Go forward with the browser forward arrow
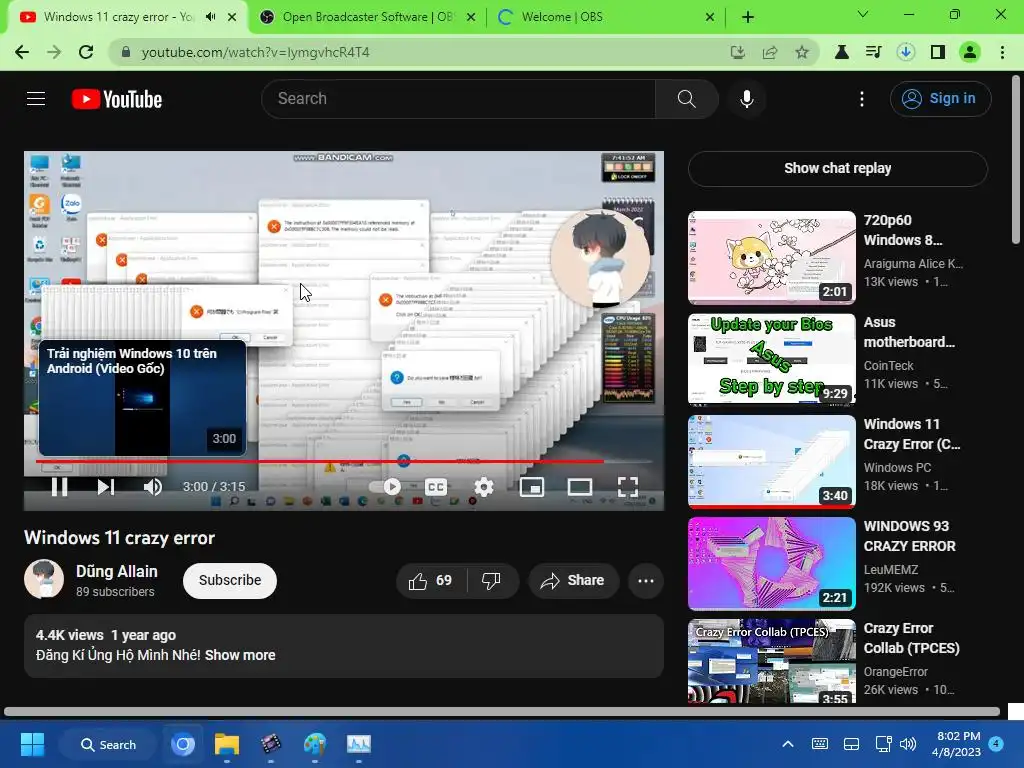This screenshot has height=768, width=1024. (54, 52)
